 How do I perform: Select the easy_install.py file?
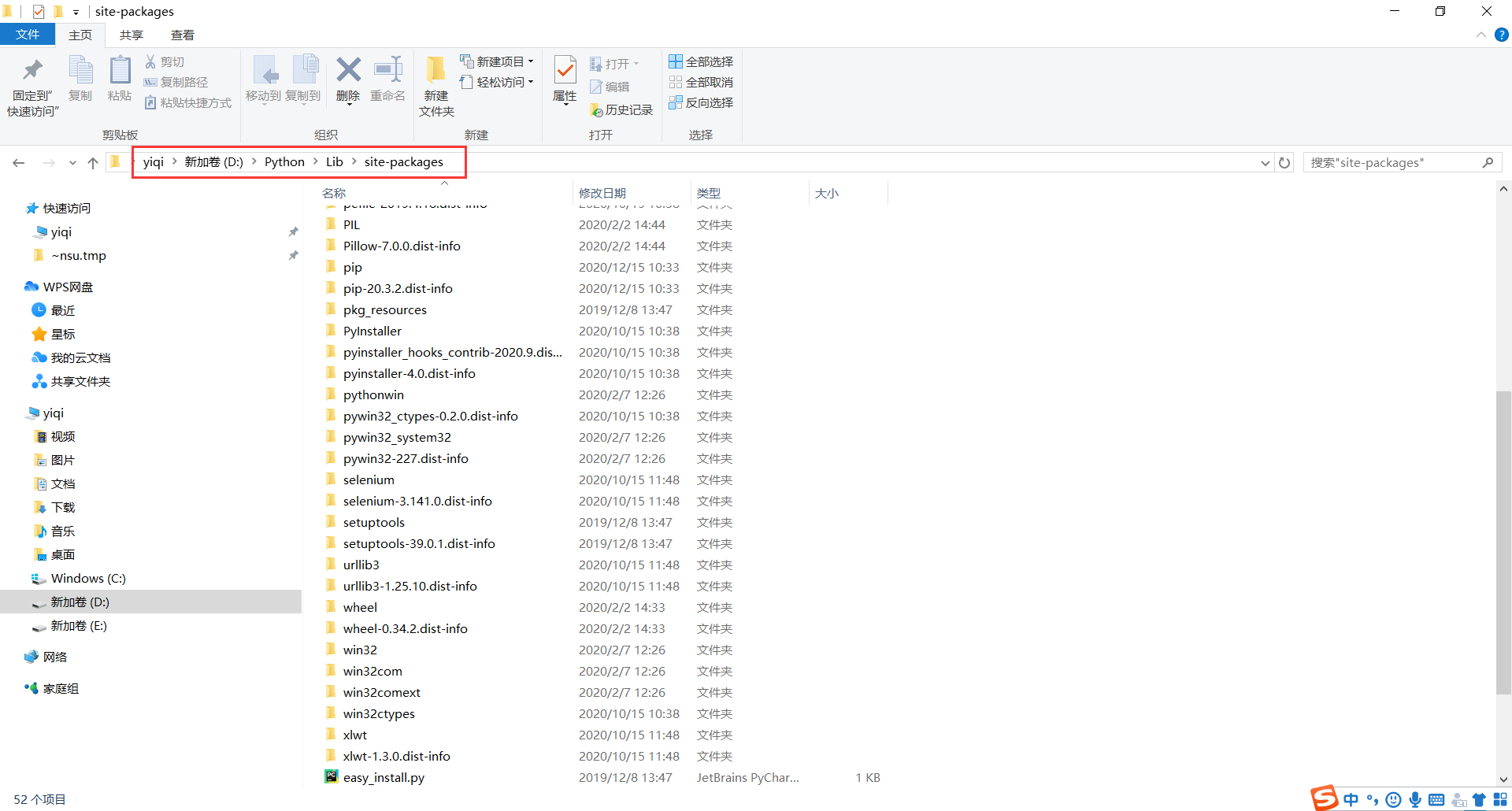coord(384,777)
